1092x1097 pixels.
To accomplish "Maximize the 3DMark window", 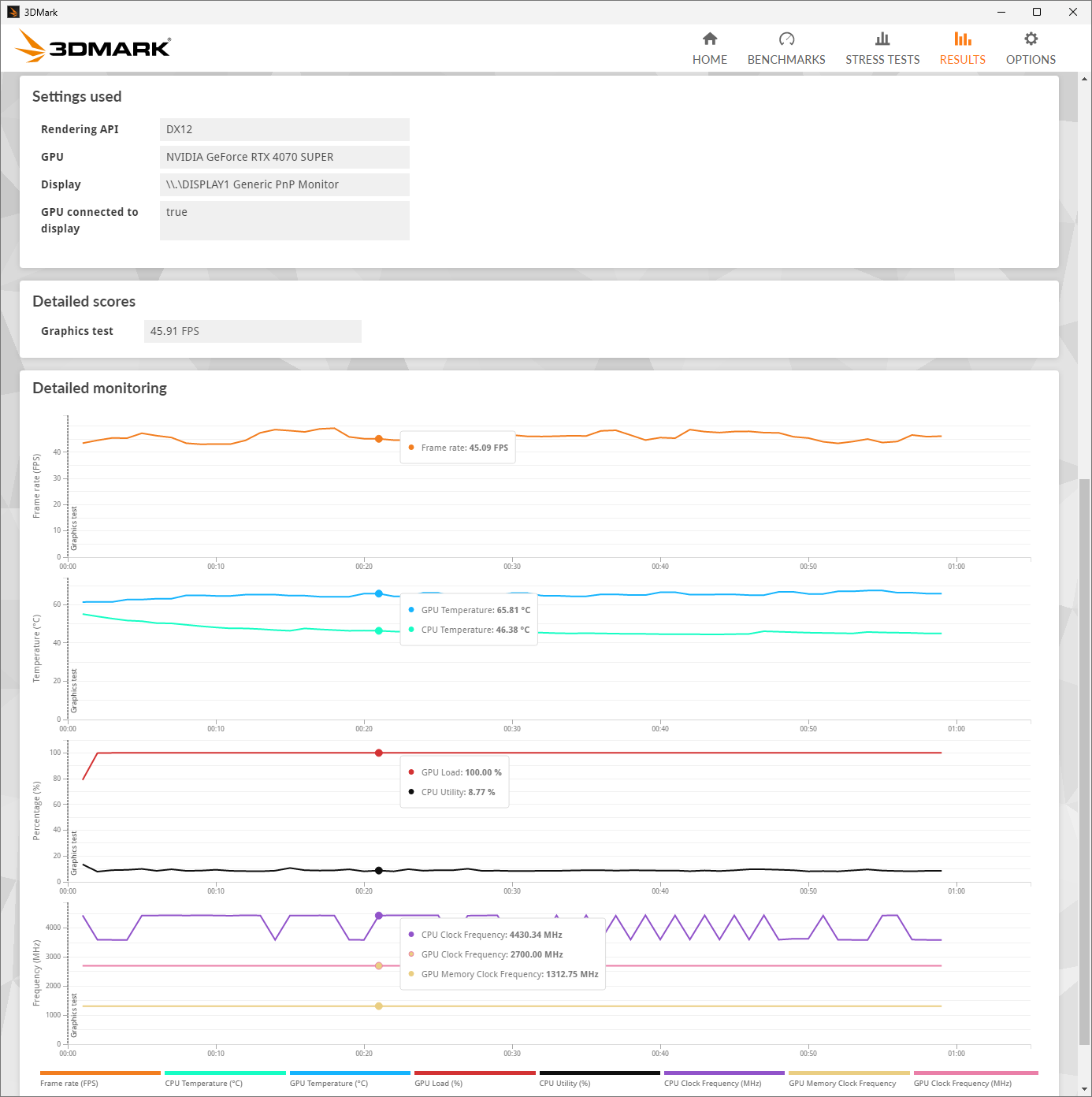I will (x=1037, y=12).
